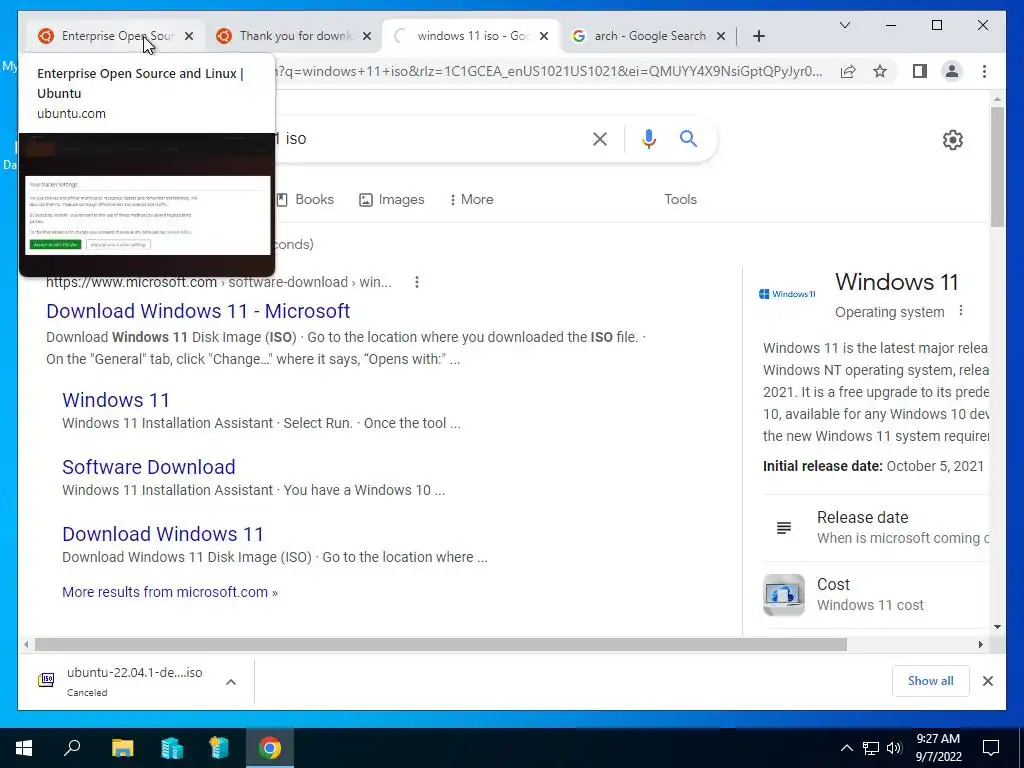Switch to the Thank you for download tab

(x=295, y=36)
